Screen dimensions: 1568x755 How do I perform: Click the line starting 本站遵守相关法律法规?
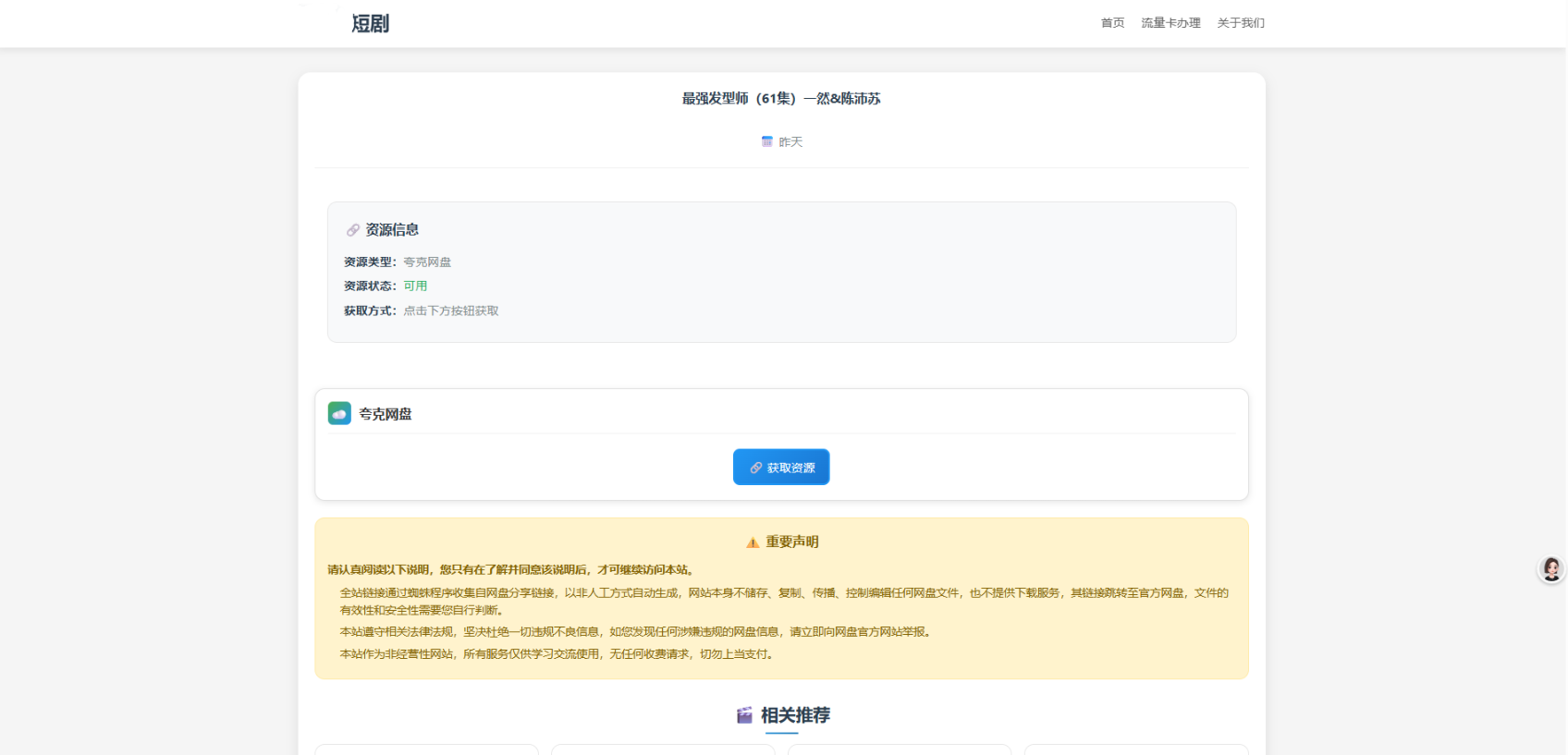637,632
